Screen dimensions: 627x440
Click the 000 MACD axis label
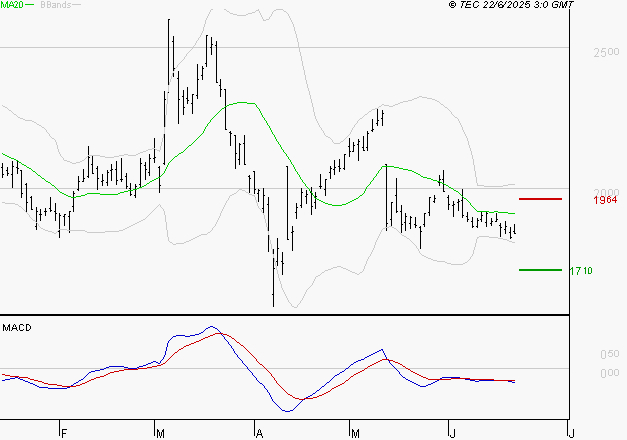coord(610,373)
